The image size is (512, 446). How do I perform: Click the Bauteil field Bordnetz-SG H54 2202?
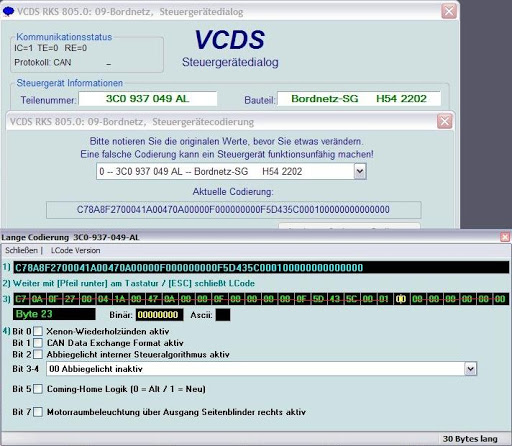point(359,99)
